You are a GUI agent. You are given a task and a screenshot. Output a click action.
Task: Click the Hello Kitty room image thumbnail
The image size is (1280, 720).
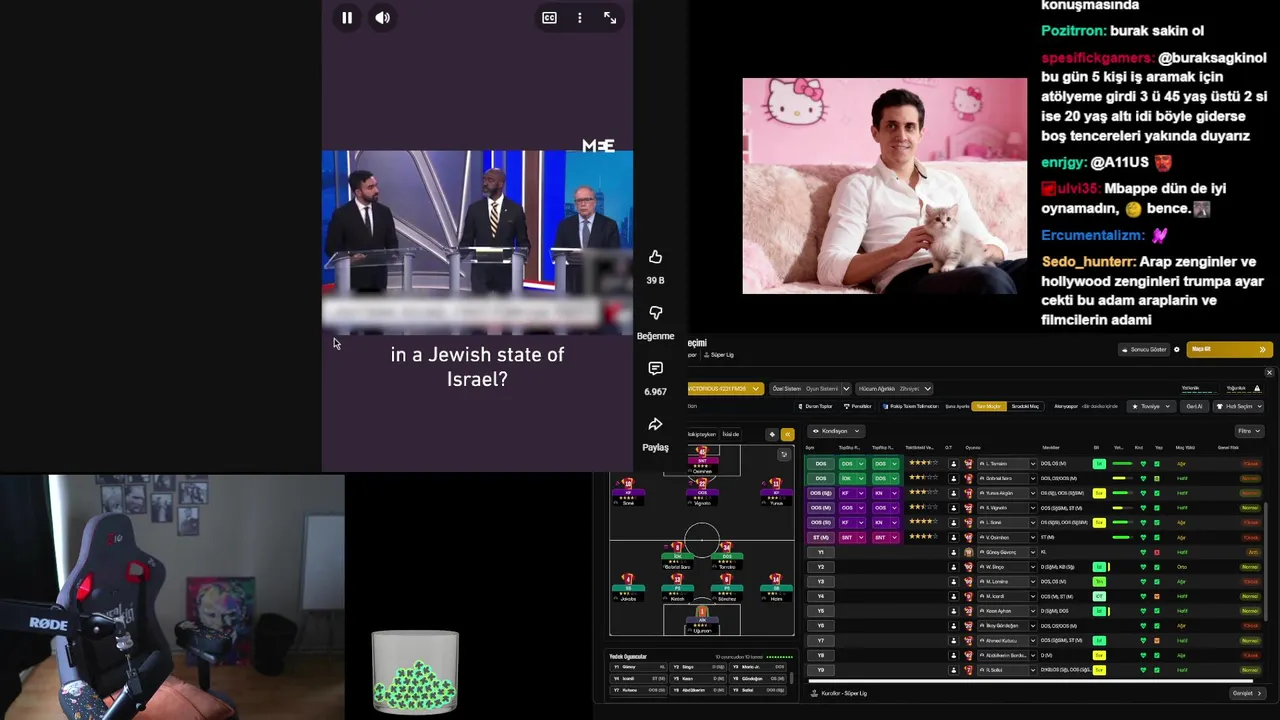point(884,186)
